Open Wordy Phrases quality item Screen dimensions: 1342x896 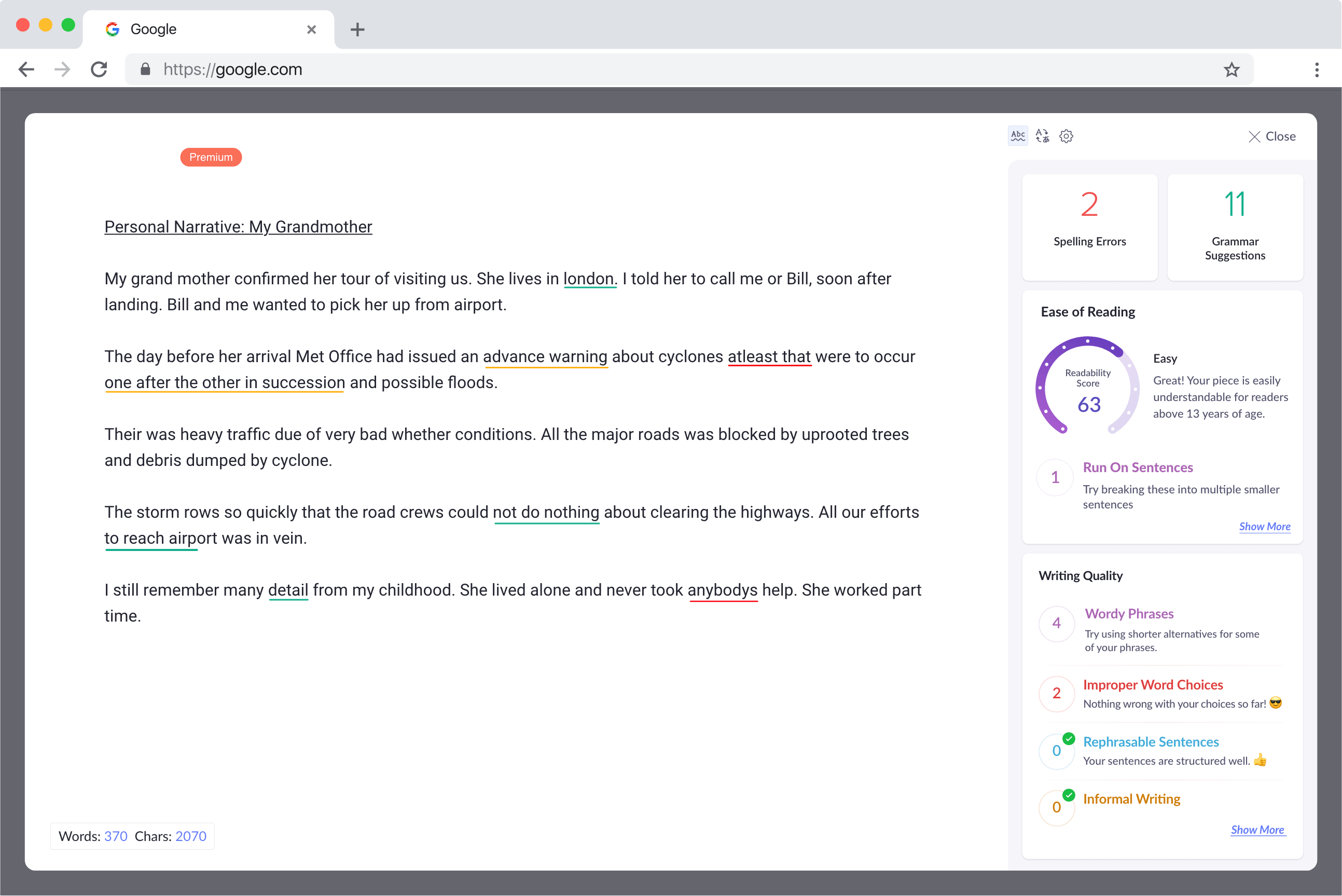pos(1129,614)
